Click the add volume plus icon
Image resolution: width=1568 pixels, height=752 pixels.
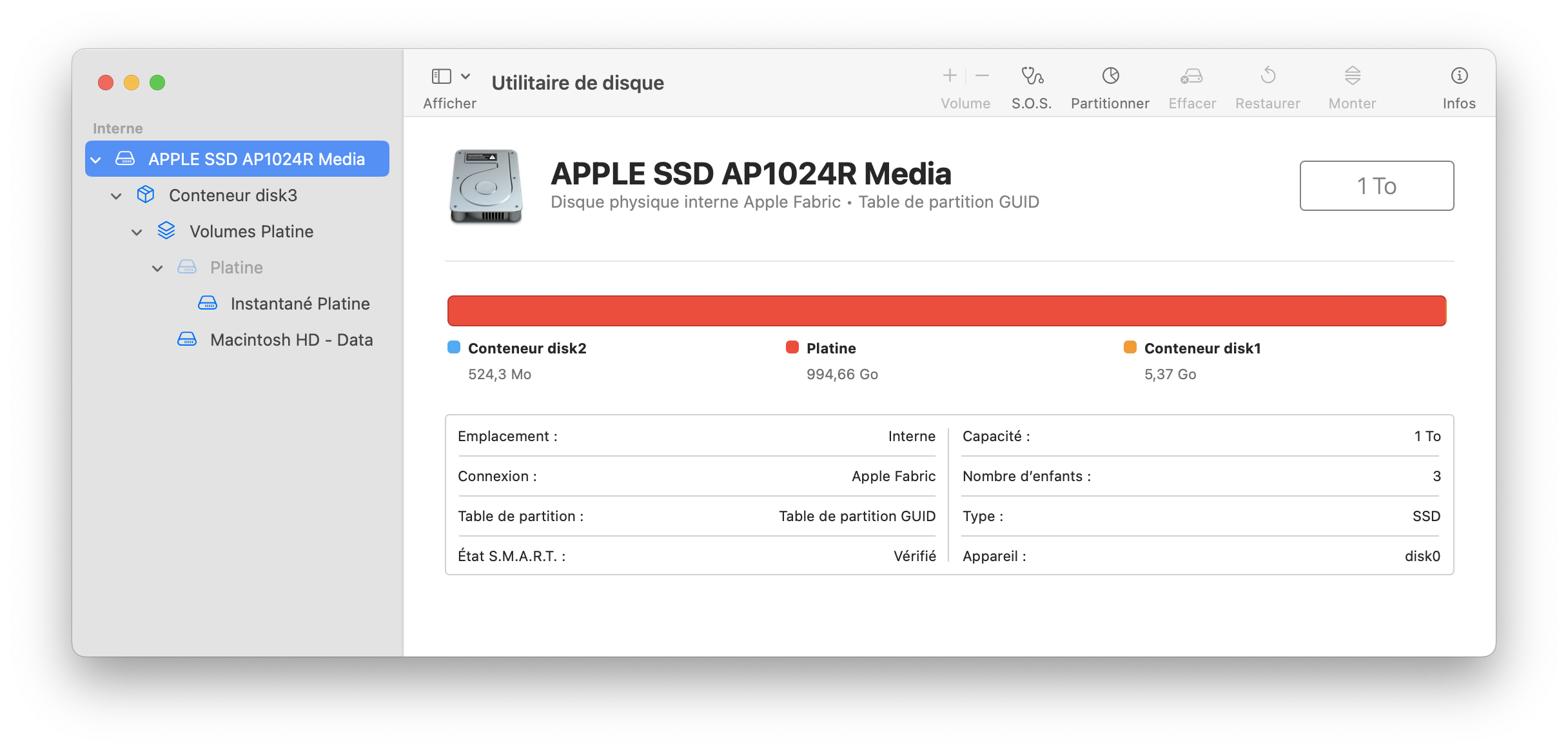pyautogui.click(x=949, y=76)
